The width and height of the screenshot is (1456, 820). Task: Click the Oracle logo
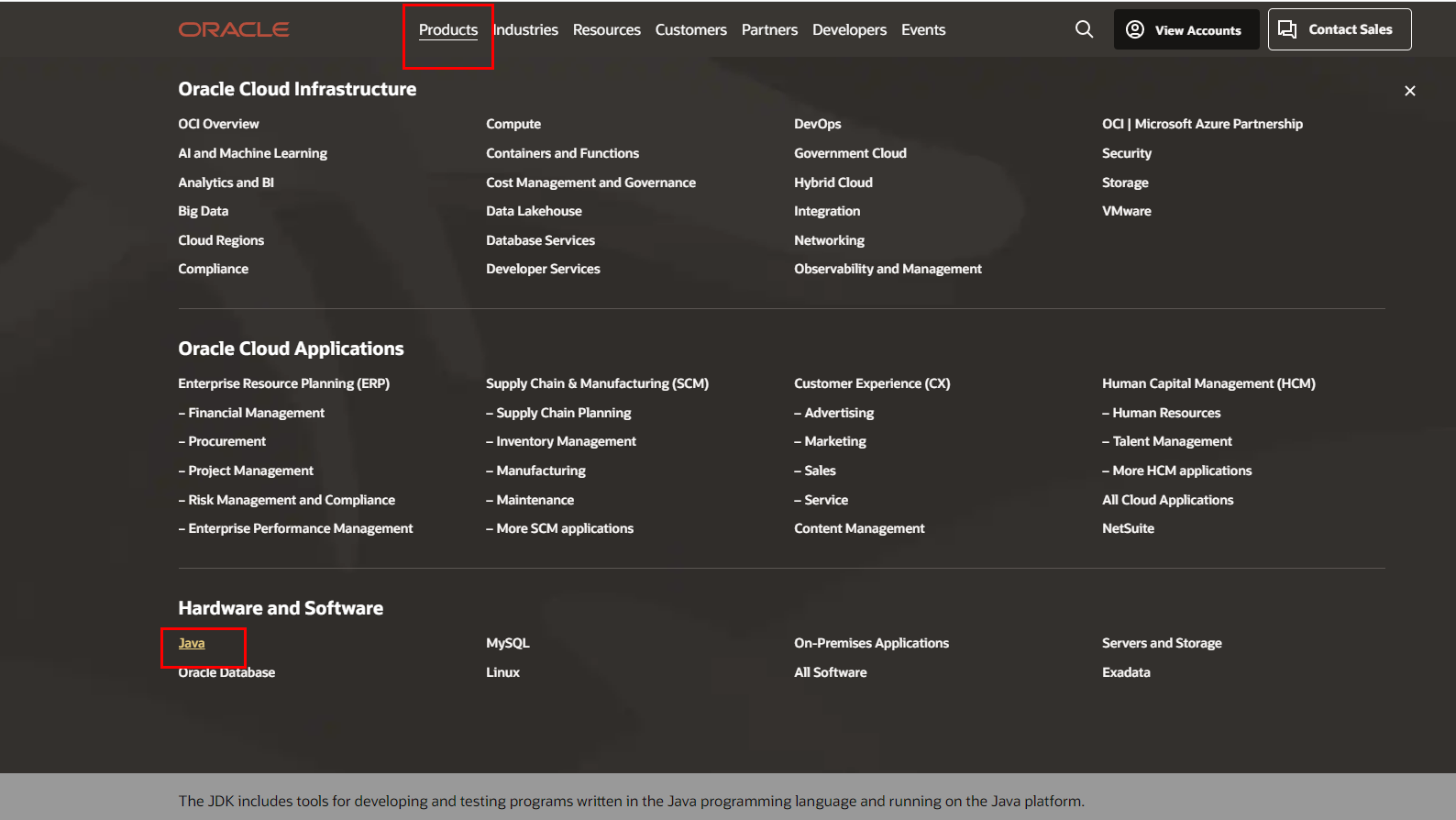coord(234,29)
